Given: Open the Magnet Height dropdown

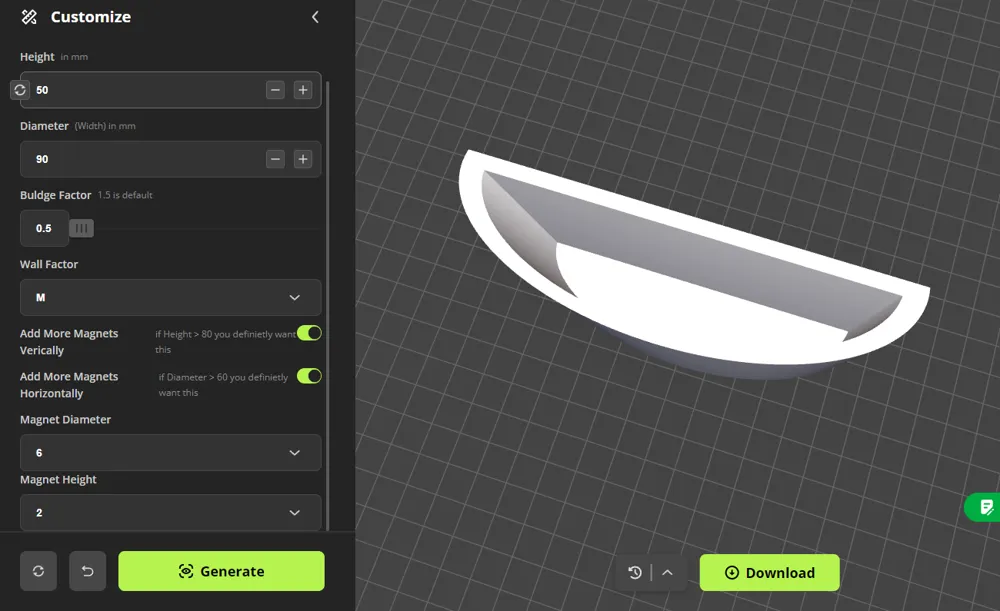Looking at the screenshot, I should point(171,513).
